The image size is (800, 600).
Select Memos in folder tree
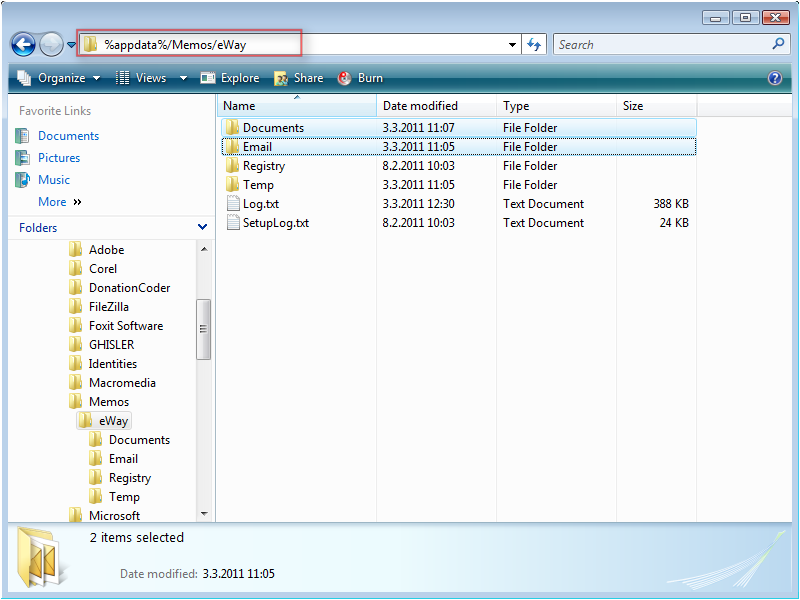(109, 402)
